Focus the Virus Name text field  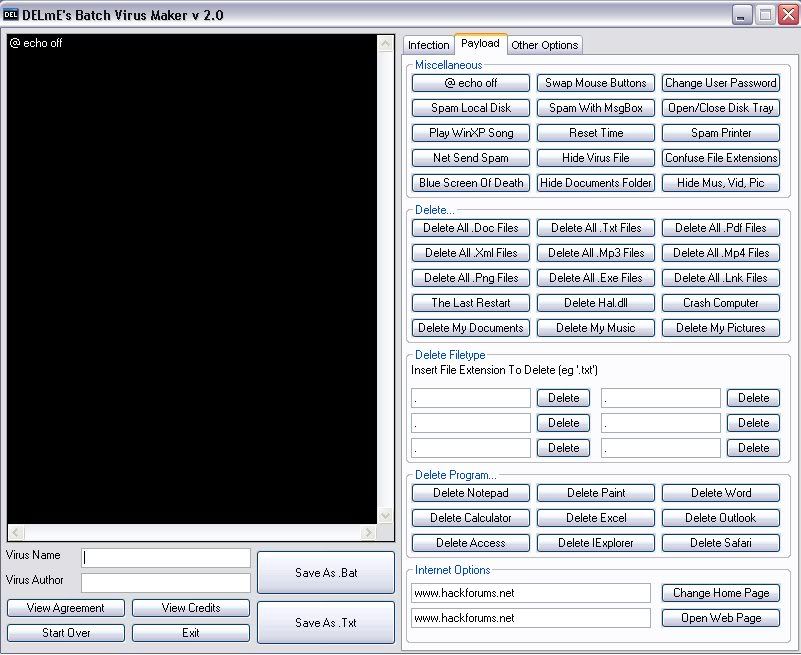[x=166, y=558]
